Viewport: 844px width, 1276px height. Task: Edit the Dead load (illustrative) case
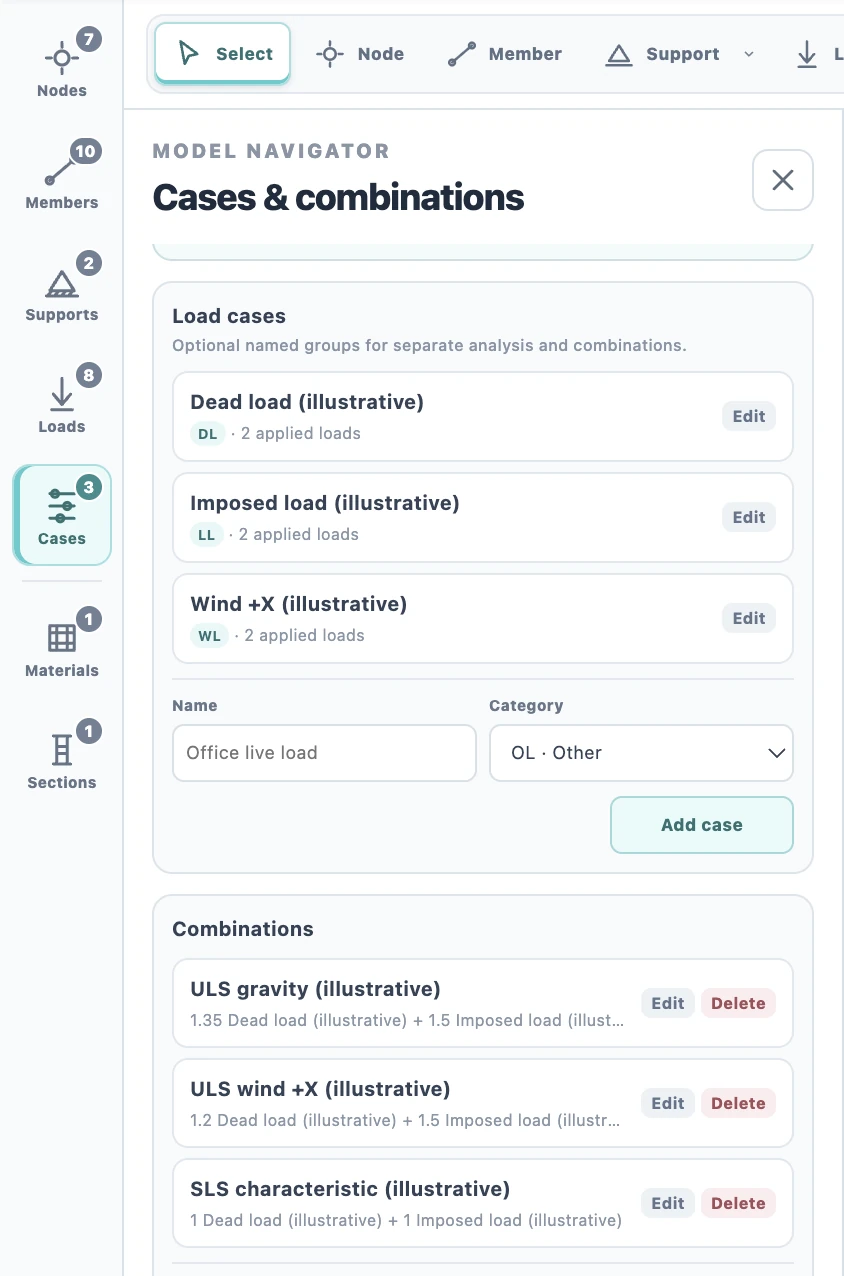coord(749,416)
